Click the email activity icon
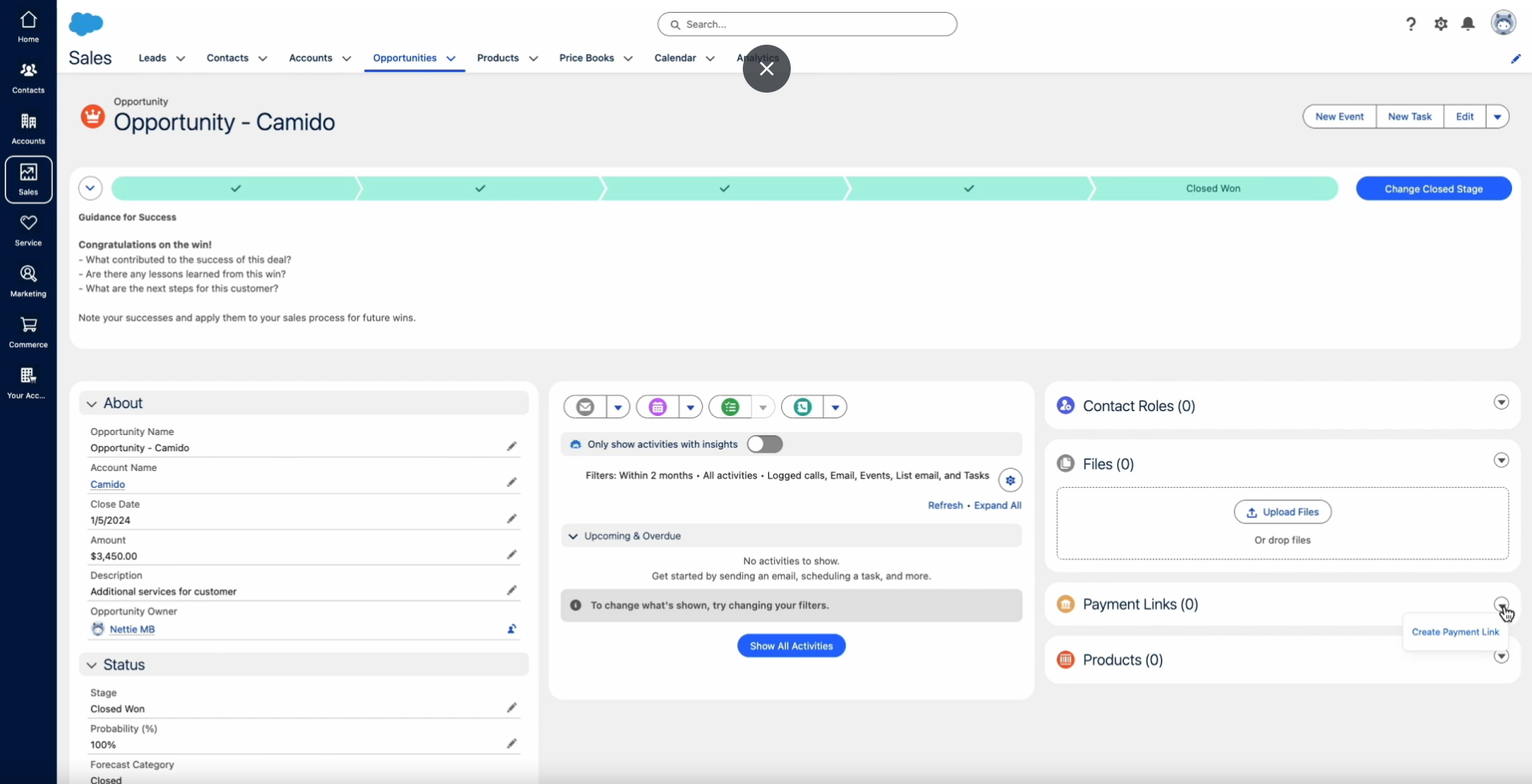1532x784 pixels. coord(585,407)
